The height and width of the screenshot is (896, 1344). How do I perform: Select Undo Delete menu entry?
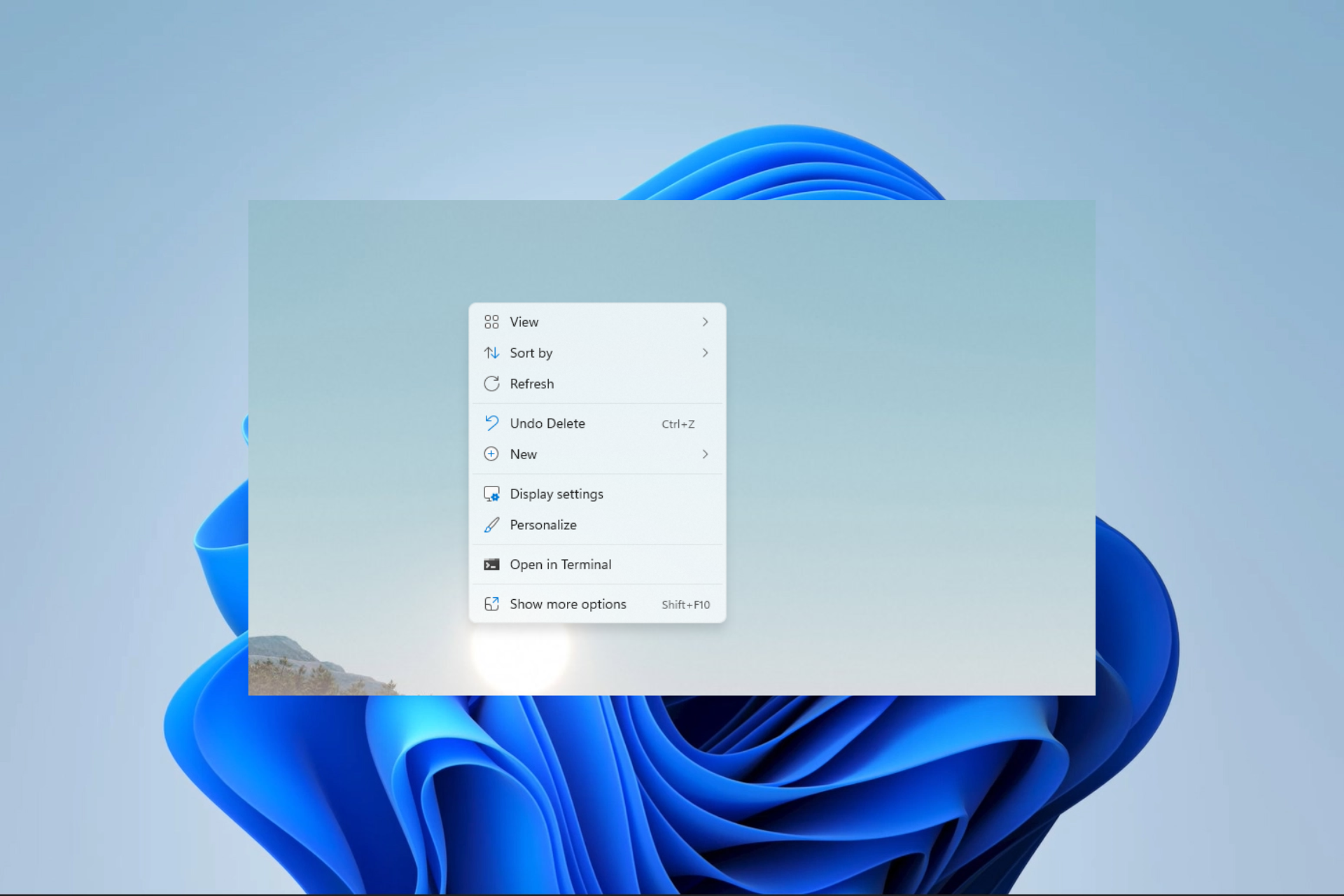click(x=597, y=423)
